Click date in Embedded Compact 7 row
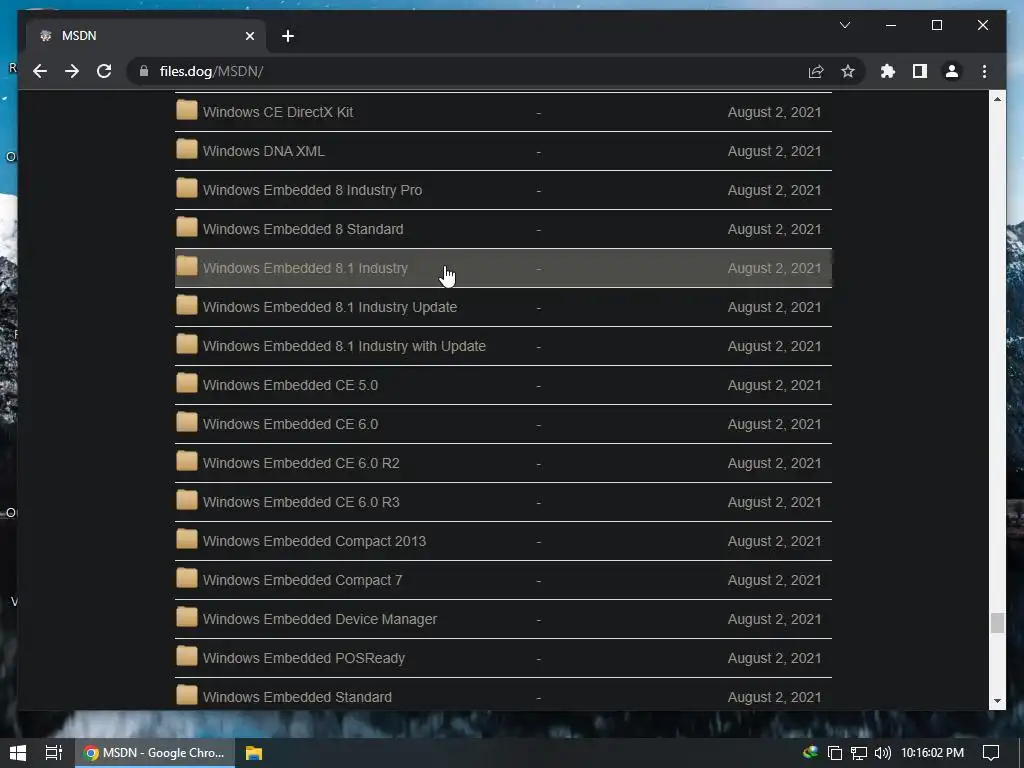This screenshot has width=1024, height=768. [775, 581]
